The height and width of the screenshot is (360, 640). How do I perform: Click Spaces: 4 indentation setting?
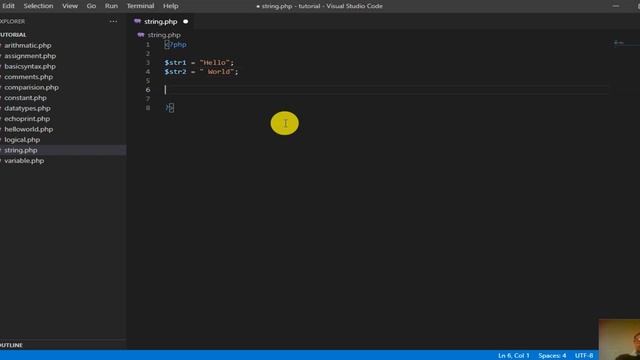(552, 356)
